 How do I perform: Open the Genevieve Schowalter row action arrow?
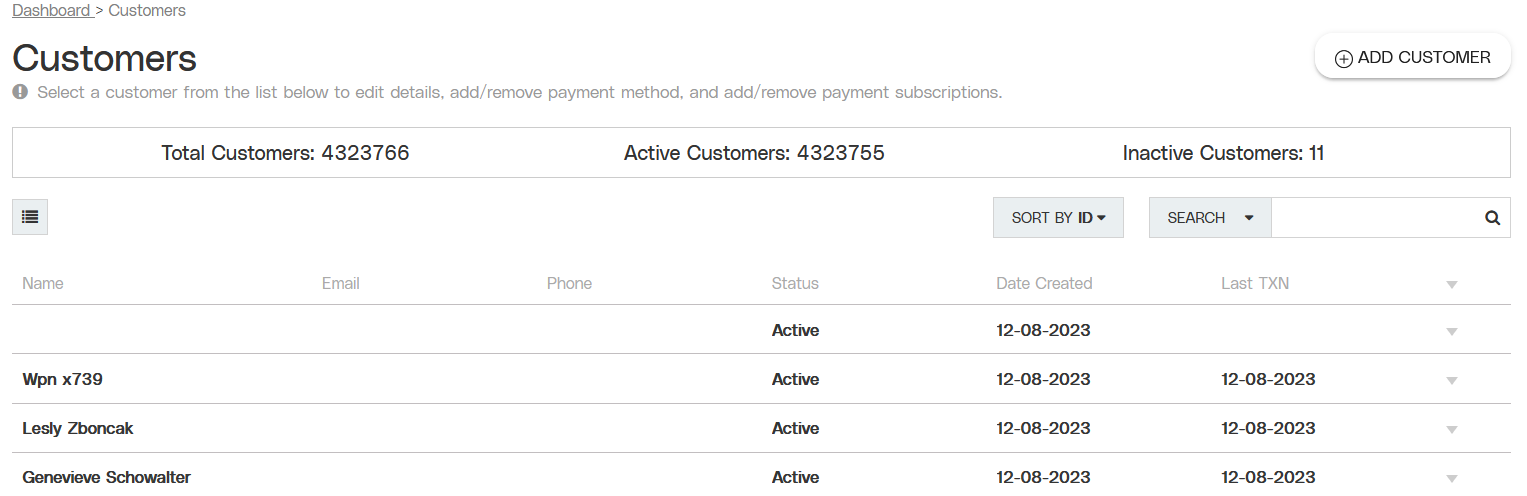pyautogui.click(x=1452, y=478)
